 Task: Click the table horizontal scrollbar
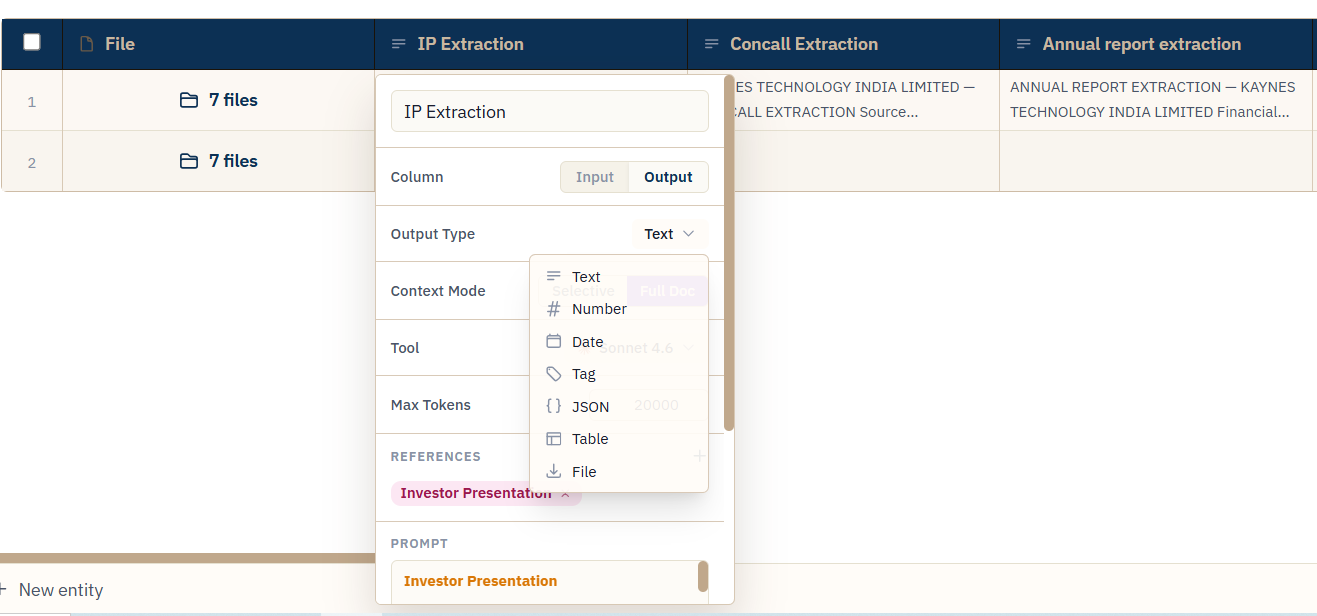[x=187, y=558]
